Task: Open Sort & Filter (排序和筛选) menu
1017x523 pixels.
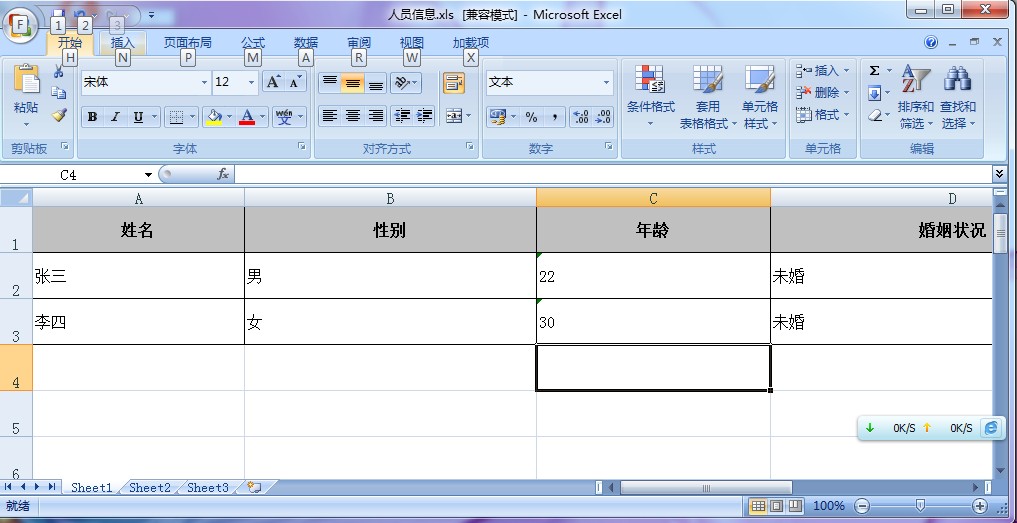Action: 916,96
